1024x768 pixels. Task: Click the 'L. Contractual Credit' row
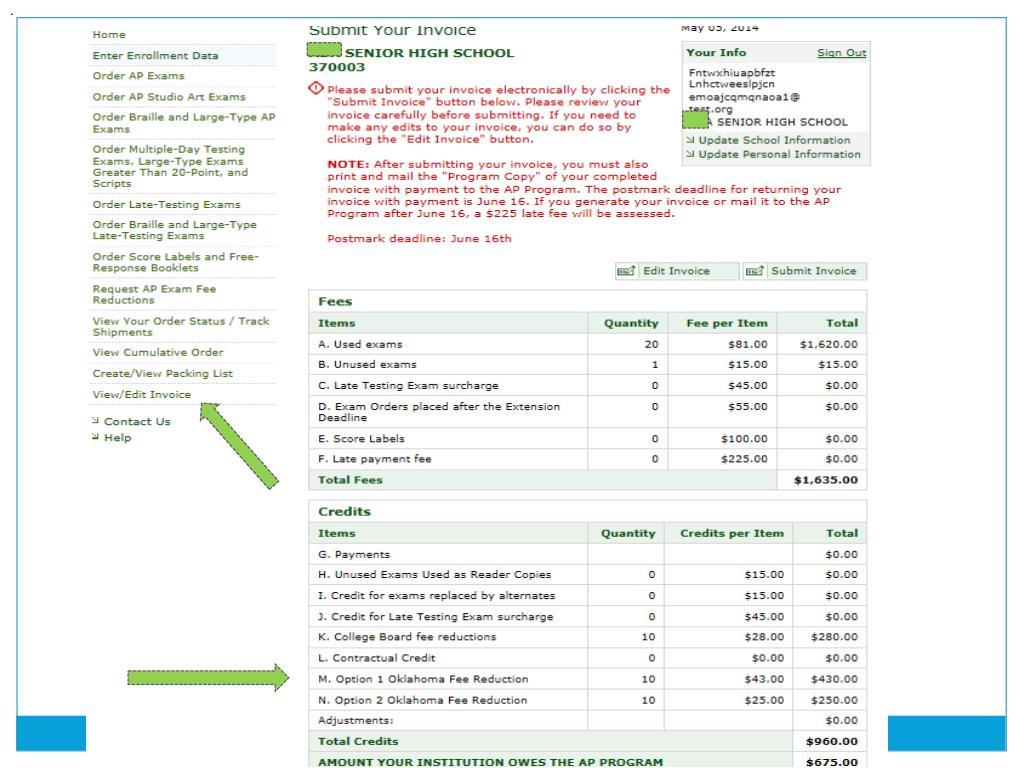pyautogui.click(x=588, y=658)
